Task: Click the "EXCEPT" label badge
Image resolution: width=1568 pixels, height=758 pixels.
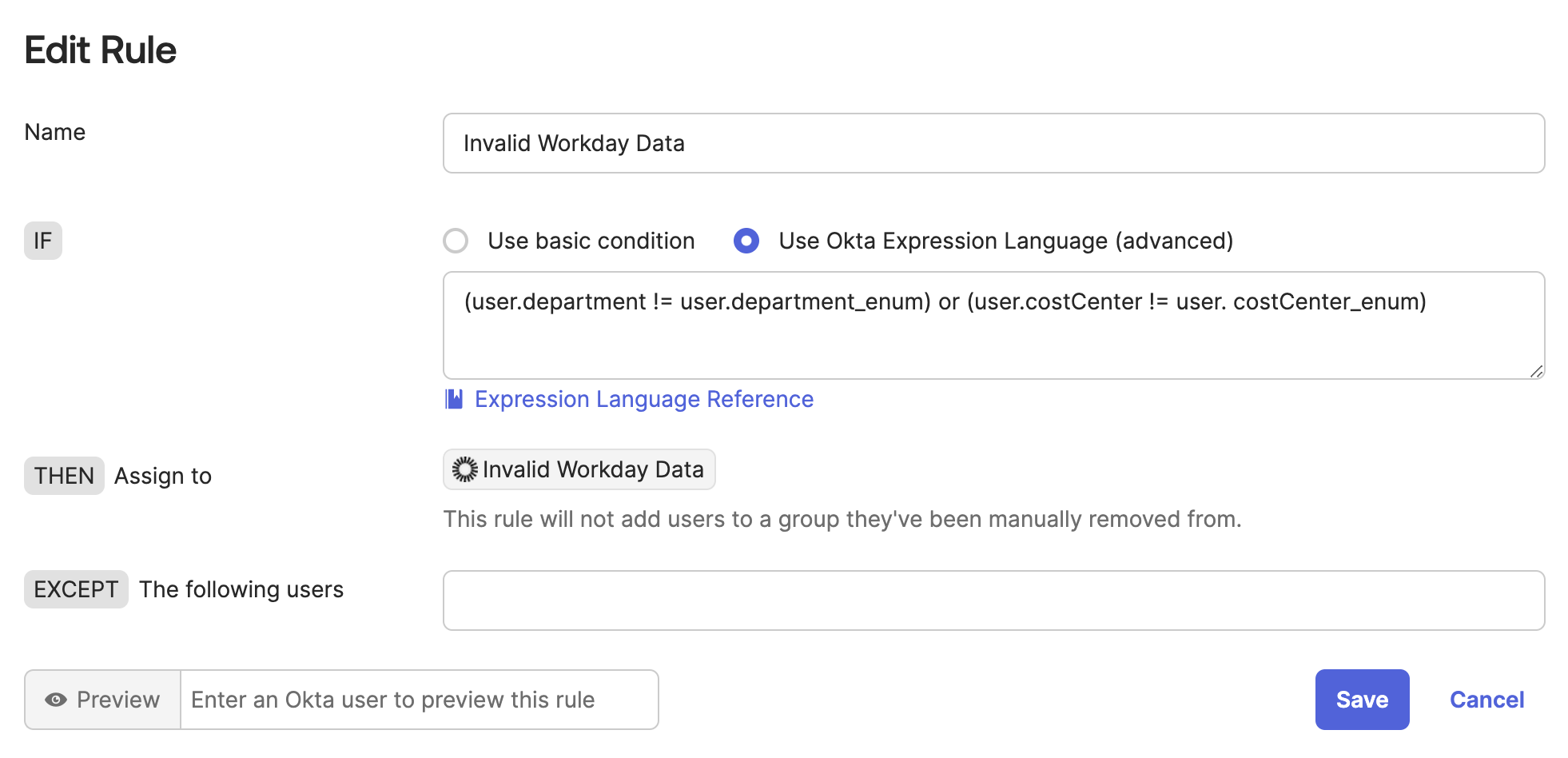Action: pyautogui.click(x=76, y=589)
